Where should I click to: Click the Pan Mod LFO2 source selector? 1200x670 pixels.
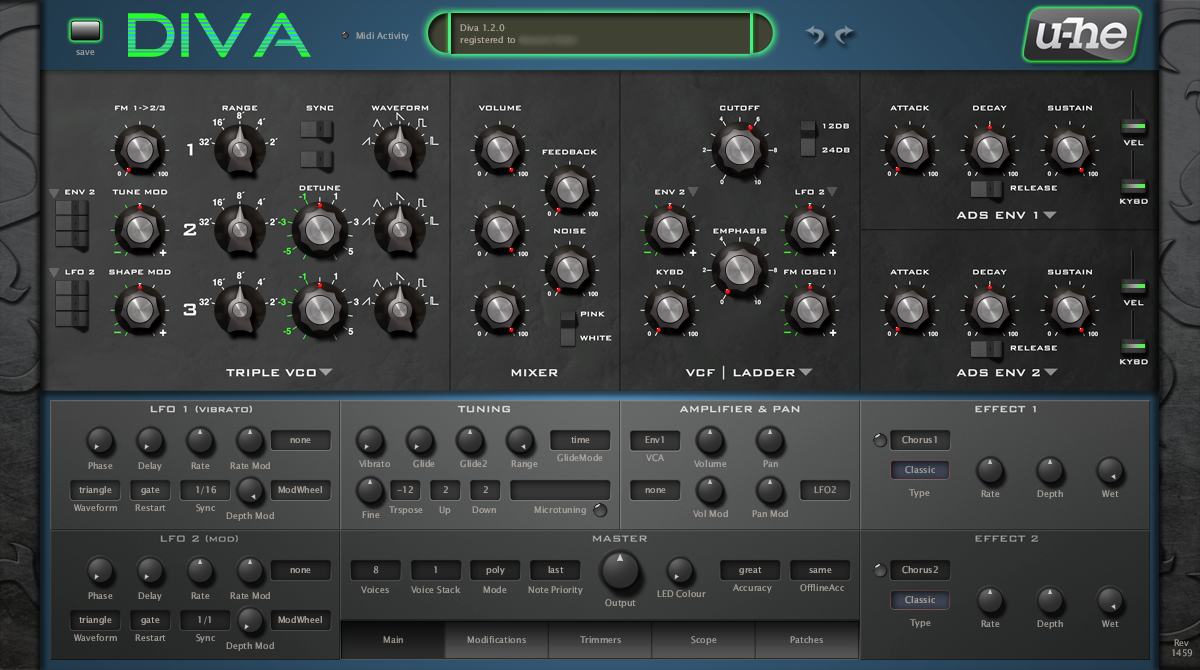tap(825, 490)
